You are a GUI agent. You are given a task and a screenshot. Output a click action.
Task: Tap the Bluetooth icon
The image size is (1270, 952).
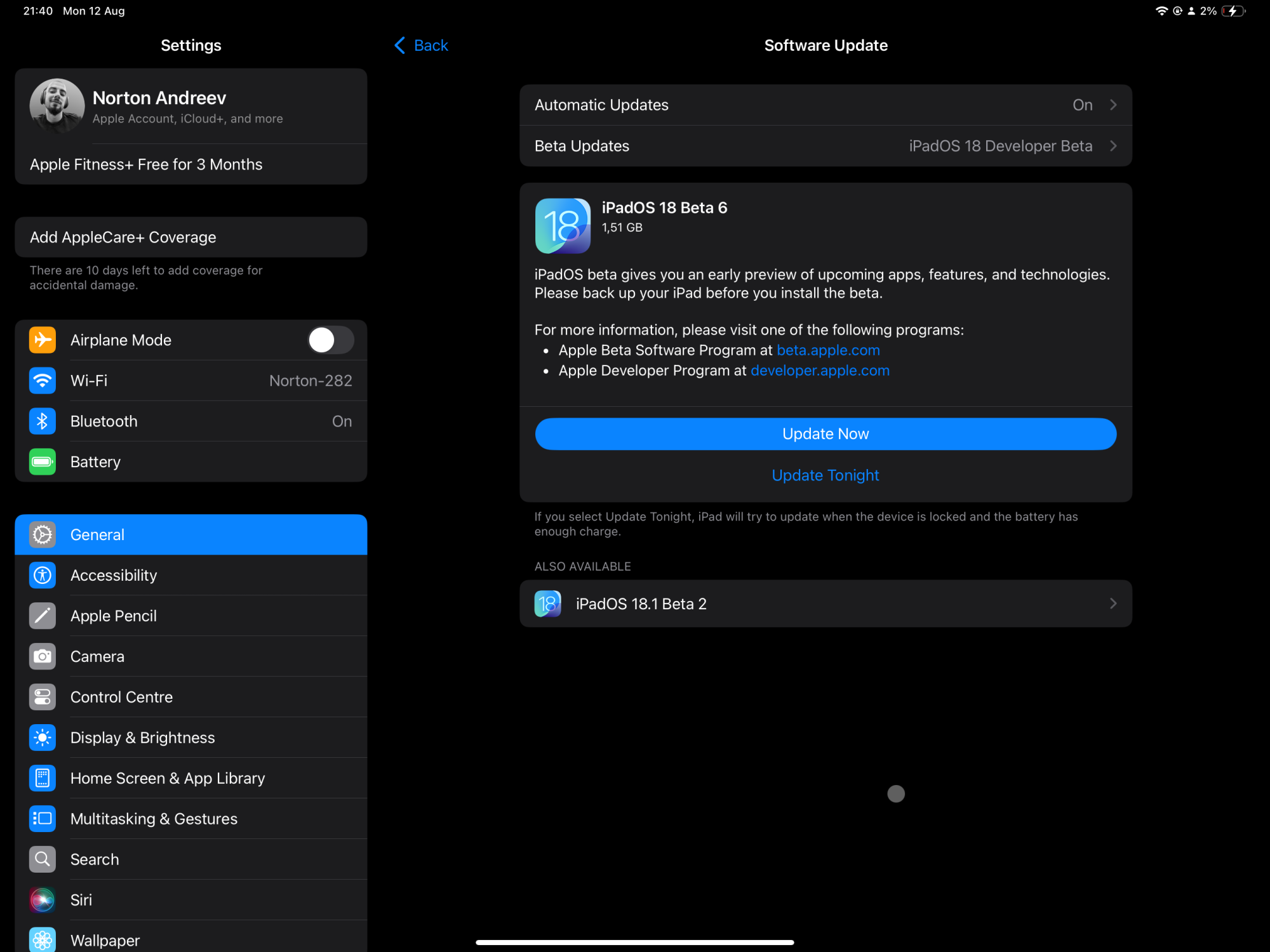click(x=43, y=421)
